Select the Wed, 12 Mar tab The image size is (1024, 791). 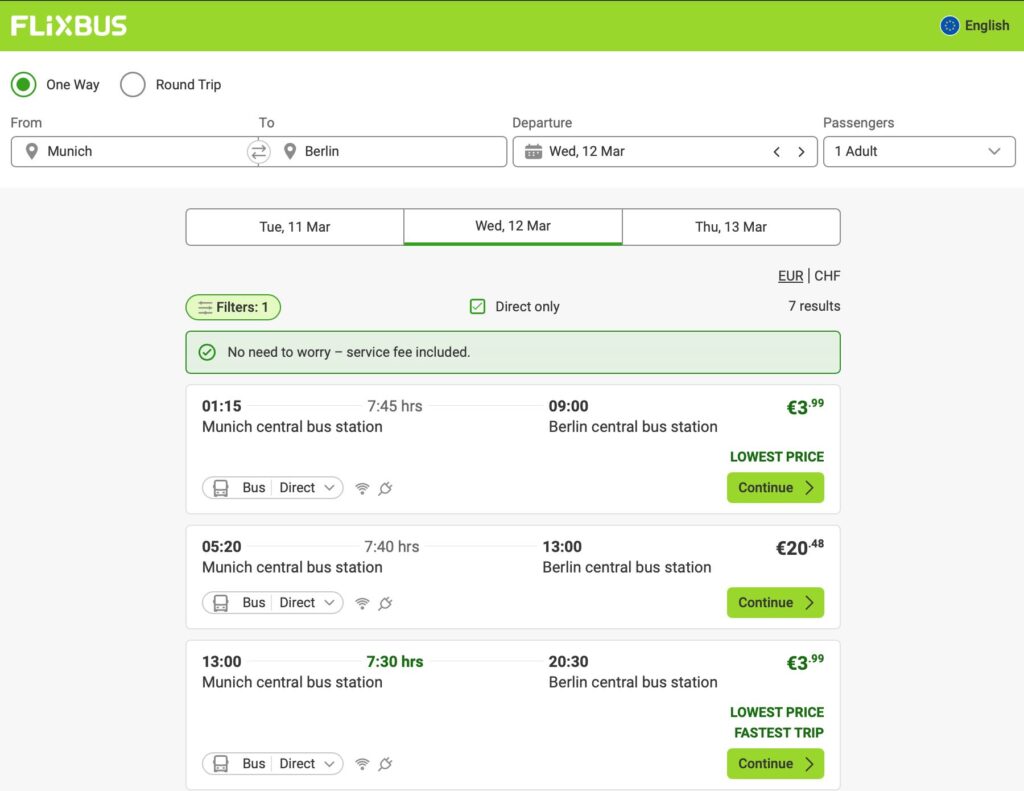point(513,227)
